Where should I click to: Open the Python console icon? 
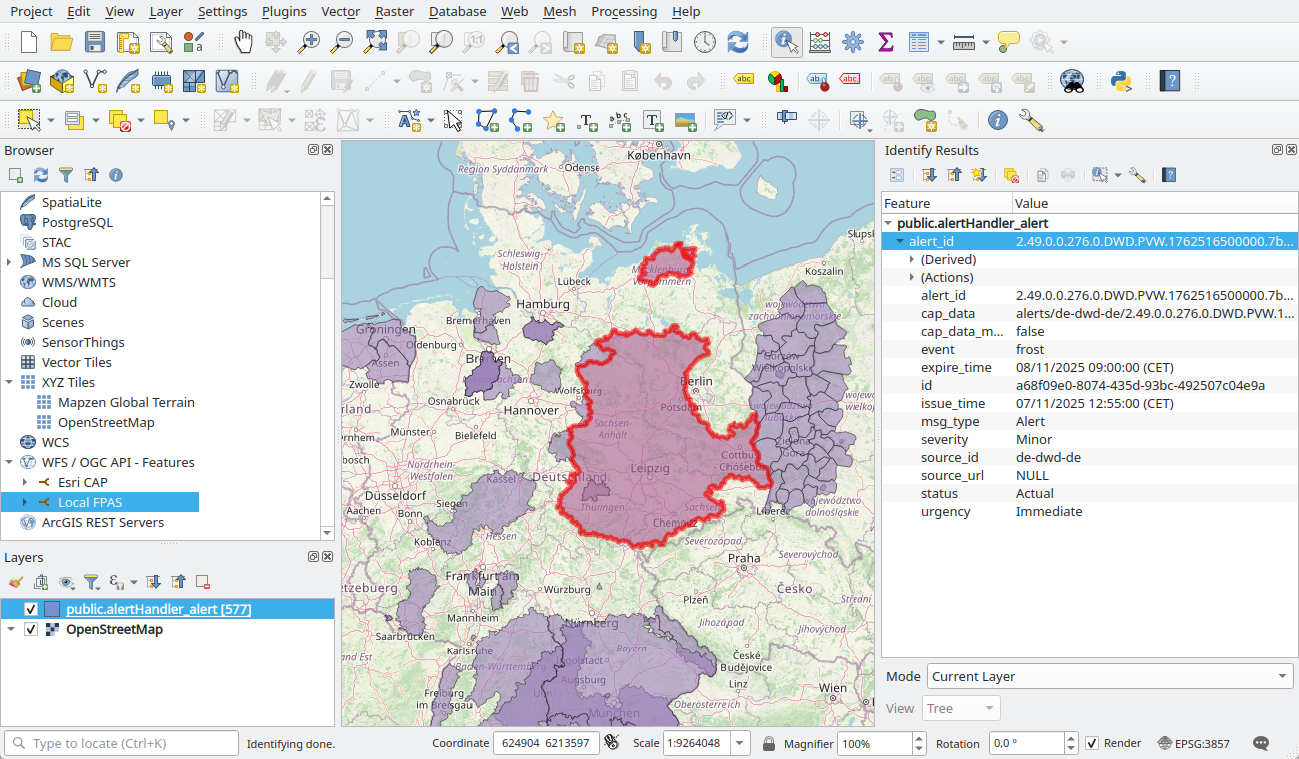point(1120,81)
